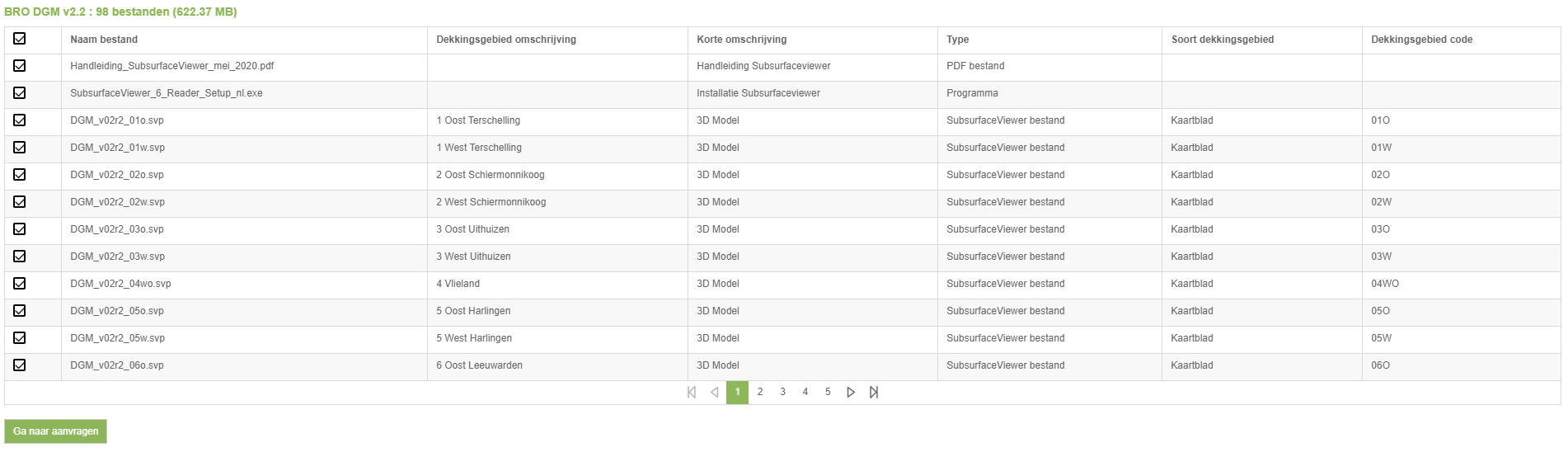Click the current page 1 indicator
The width and height of the screenshot is (1568, 452).
(737, 393)
